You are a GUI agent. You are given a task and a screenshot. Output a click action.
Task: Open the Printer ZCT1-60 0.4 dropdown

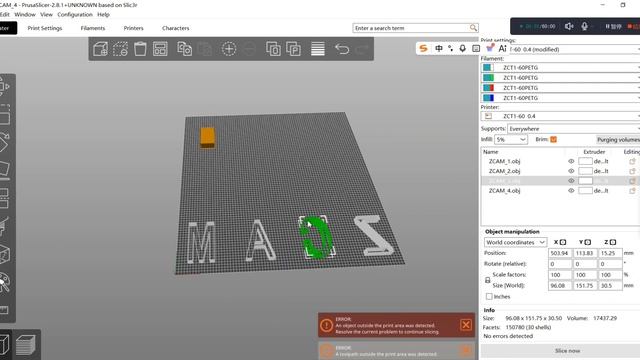tap(560, 116)
